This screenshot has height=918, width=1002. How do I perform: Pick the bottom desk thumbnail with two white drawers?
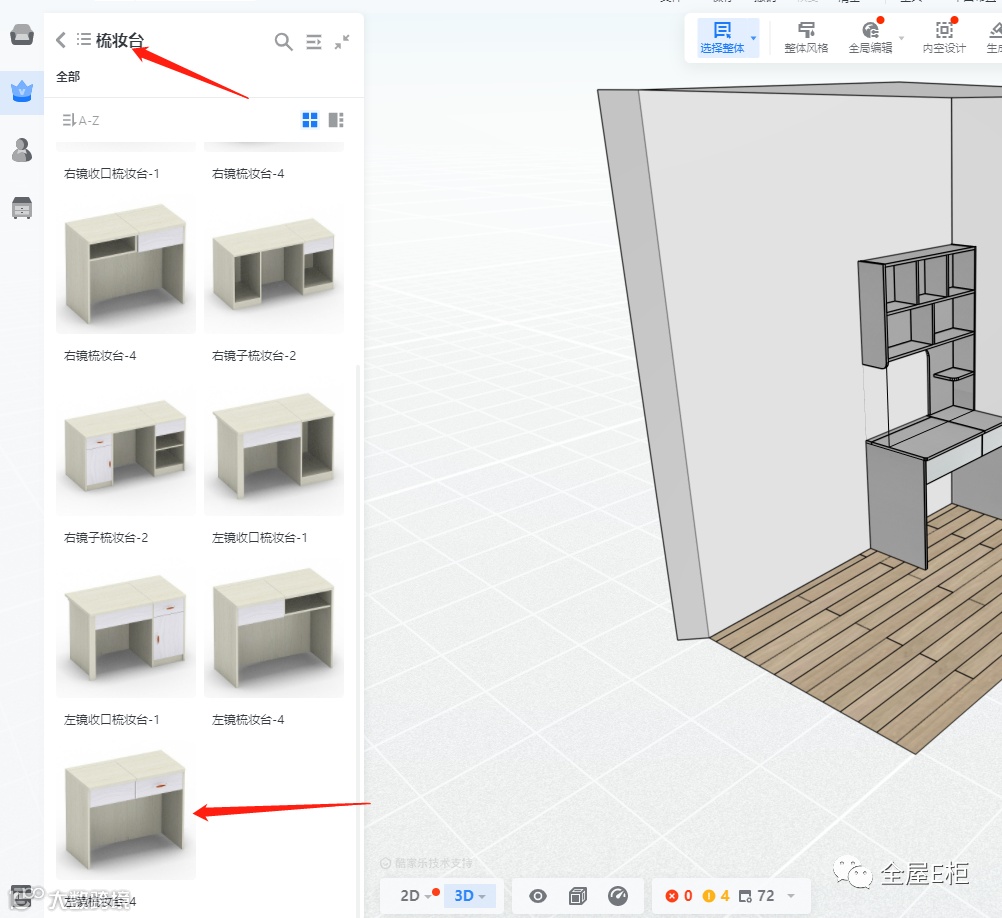click(126, 811)
